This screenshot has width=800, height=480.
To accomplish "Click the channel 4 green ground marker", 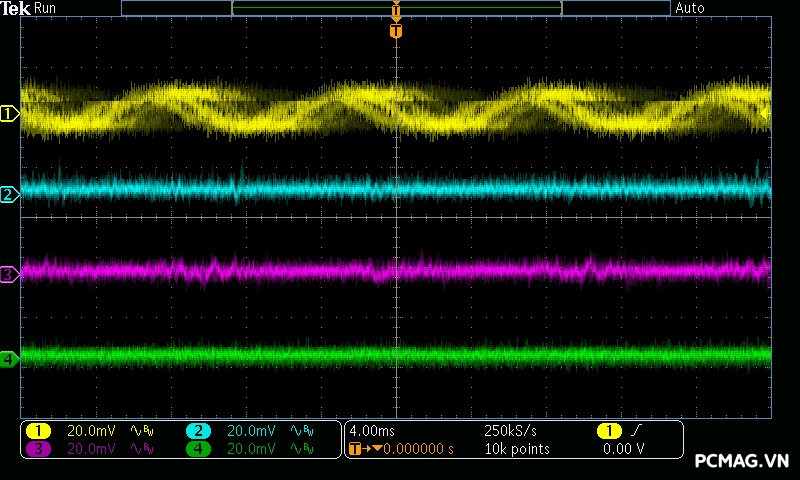I will point(9,358).
